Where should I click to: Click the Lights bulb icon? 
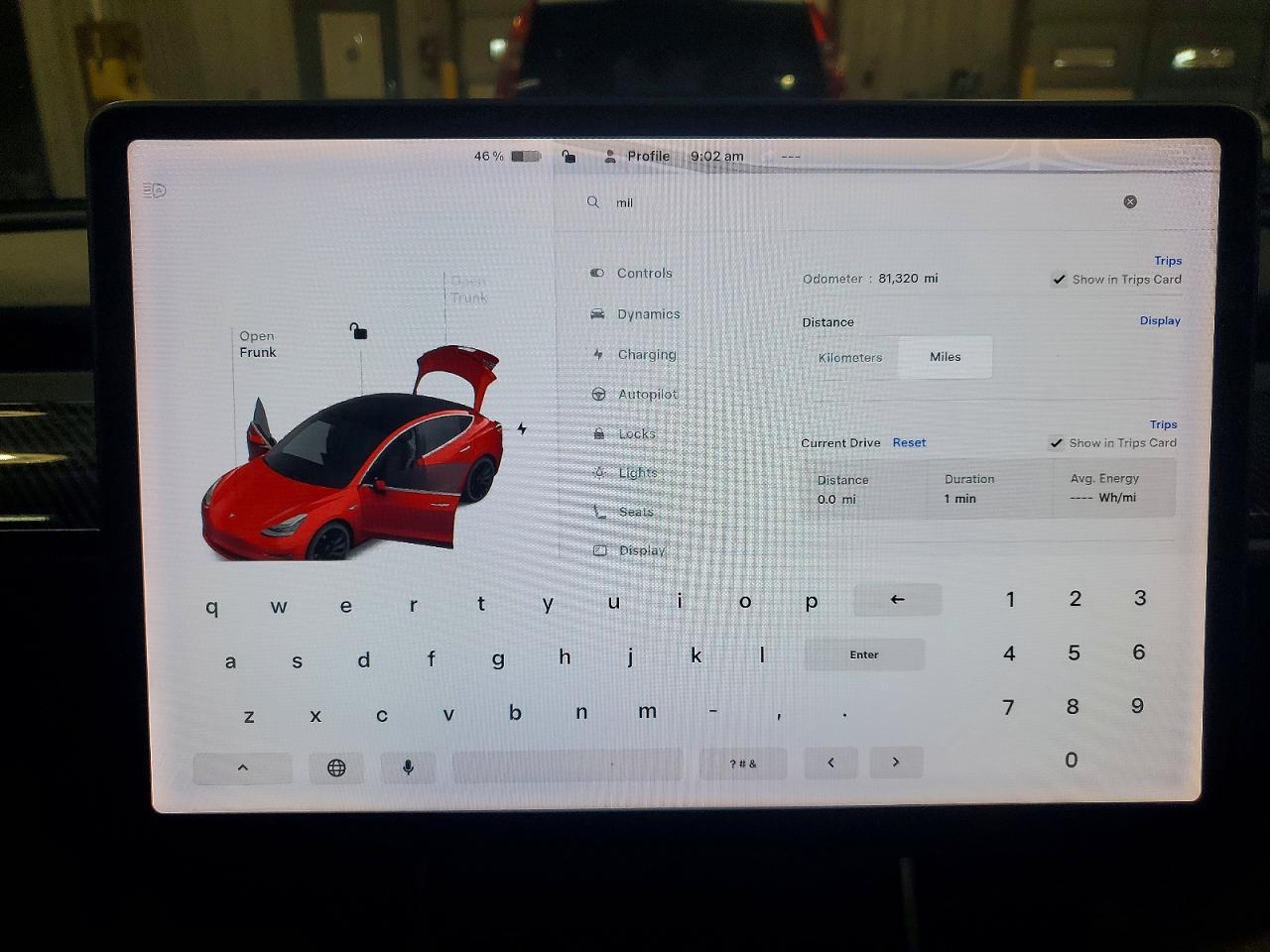click(598, 473)
